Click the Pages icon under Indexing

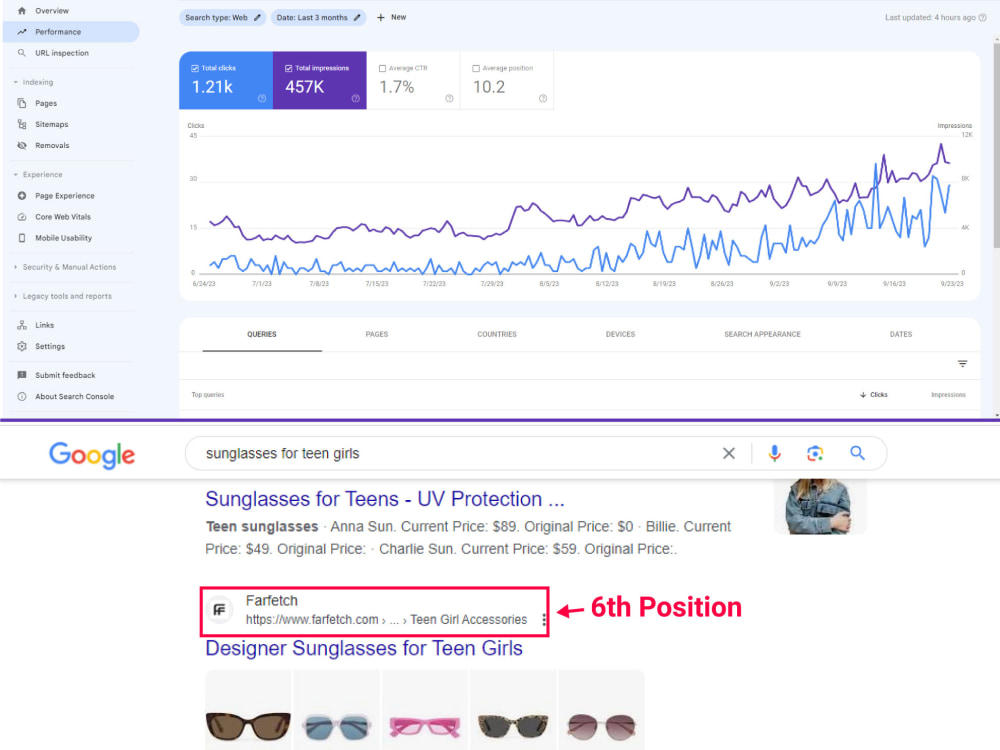22,103
